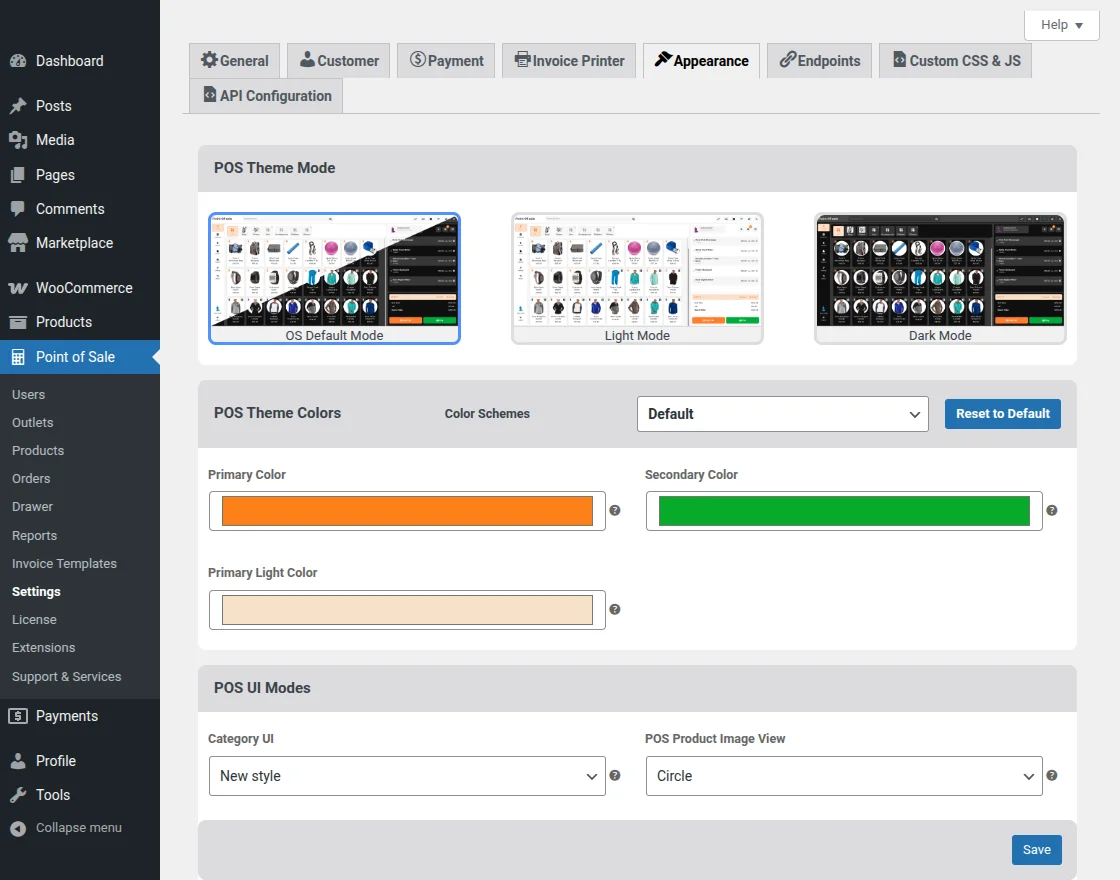Select the OS Default Mode theme thumbnail

point(334,278)
